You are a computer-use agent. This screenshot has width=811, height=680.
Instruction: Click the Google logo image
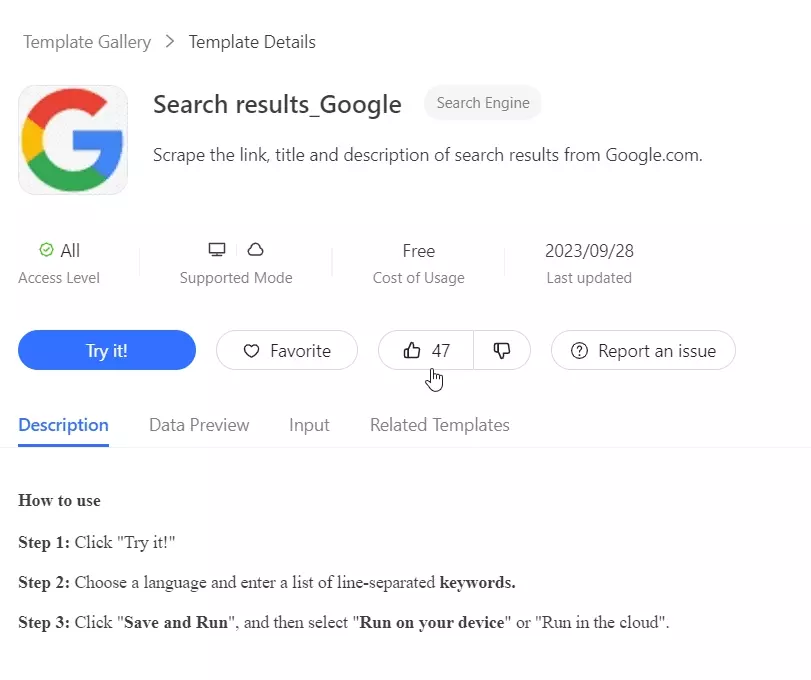[x=73, y=139]
